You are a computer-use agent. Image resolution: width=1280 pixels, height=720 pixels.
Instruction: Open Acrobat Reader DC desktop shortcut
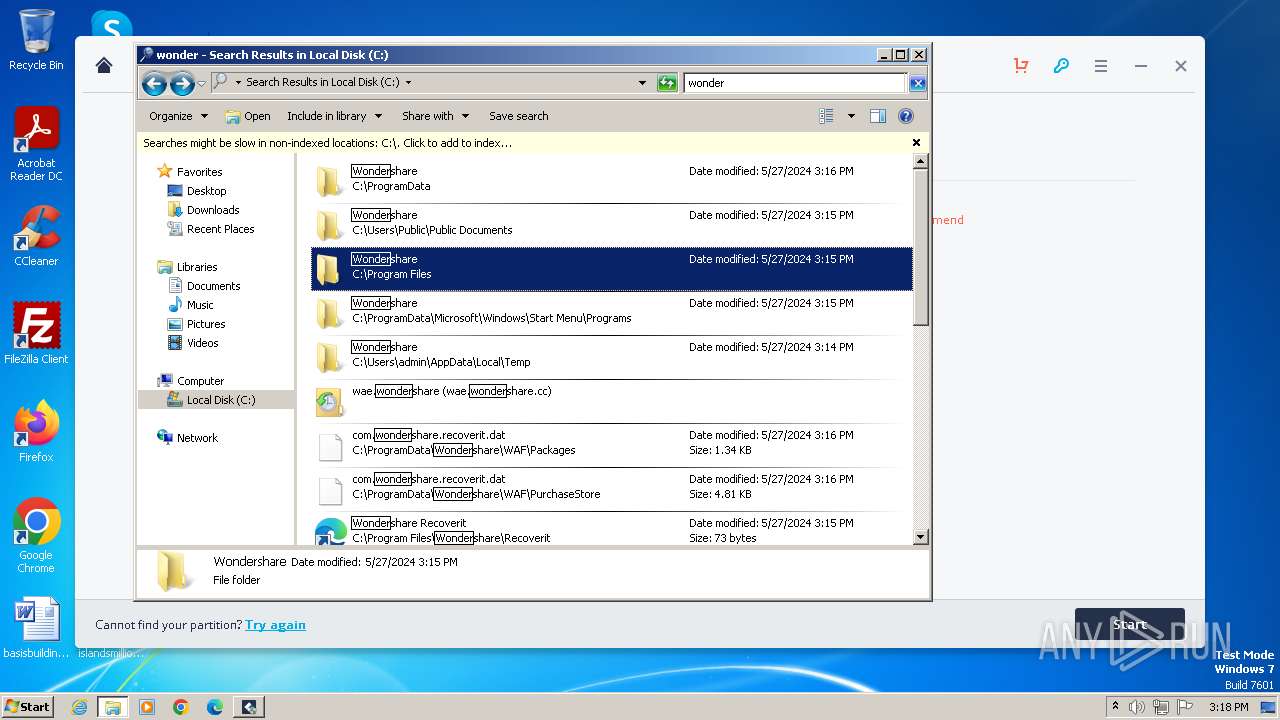(36, 144)
